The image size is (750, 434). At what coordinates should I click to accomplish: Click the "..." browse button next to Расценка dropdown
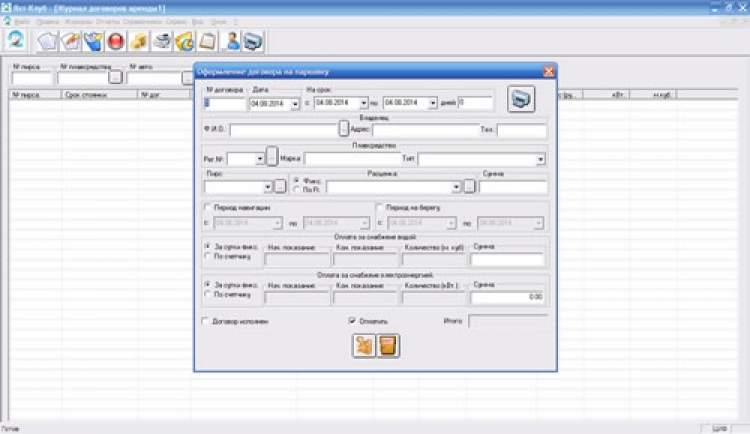click(470, 186)
